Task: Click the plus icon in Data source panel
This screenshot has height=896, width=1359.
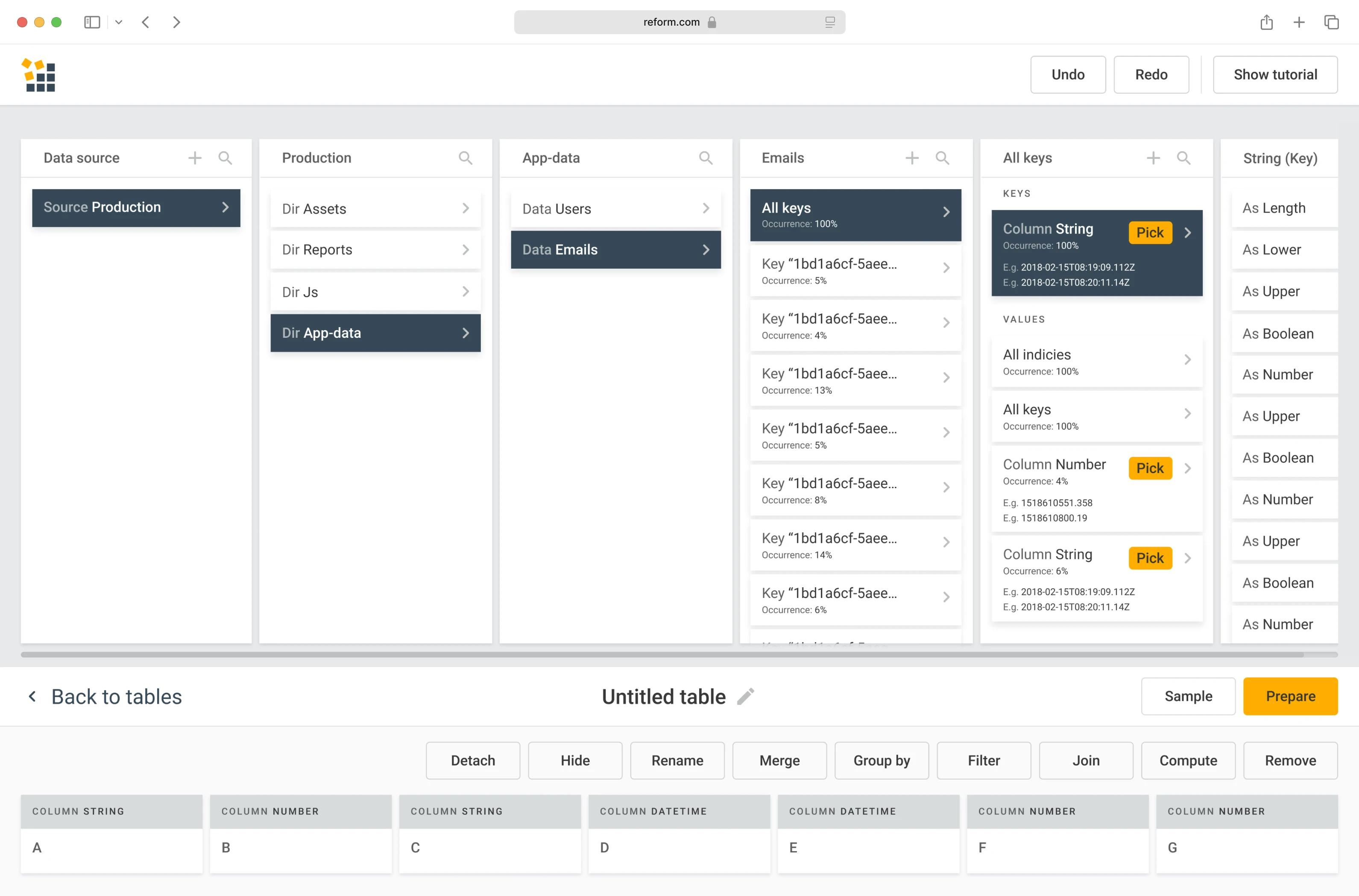Action: click(x=195, y=158)
